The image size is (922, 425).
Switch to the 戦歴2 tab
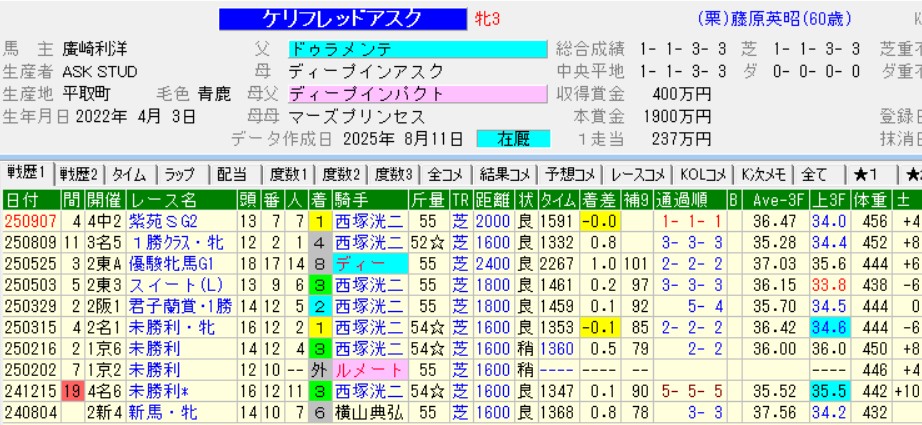[x=80, y=174]
